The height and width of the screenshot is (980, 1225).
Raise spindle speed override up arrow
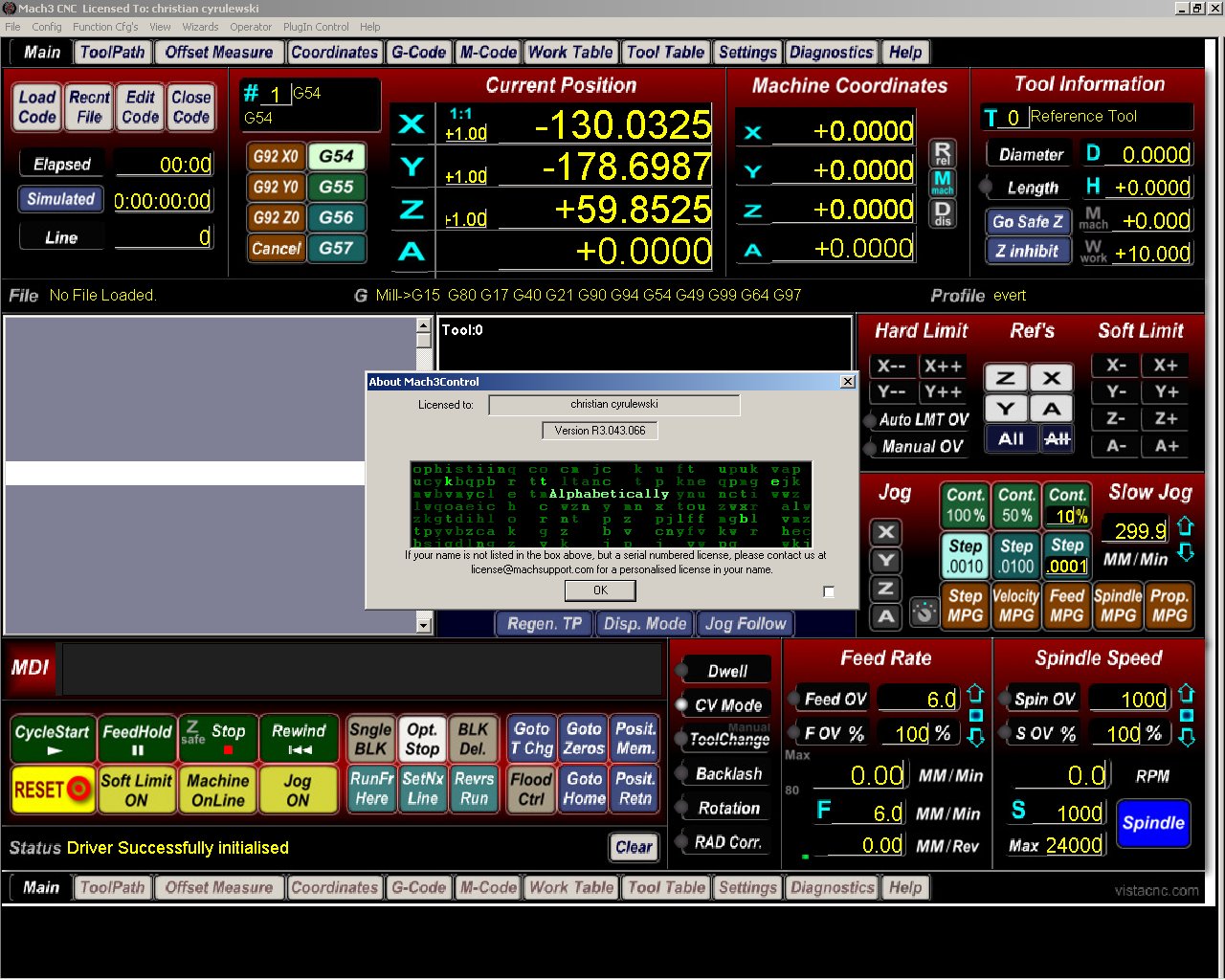tap(1187, 693)
